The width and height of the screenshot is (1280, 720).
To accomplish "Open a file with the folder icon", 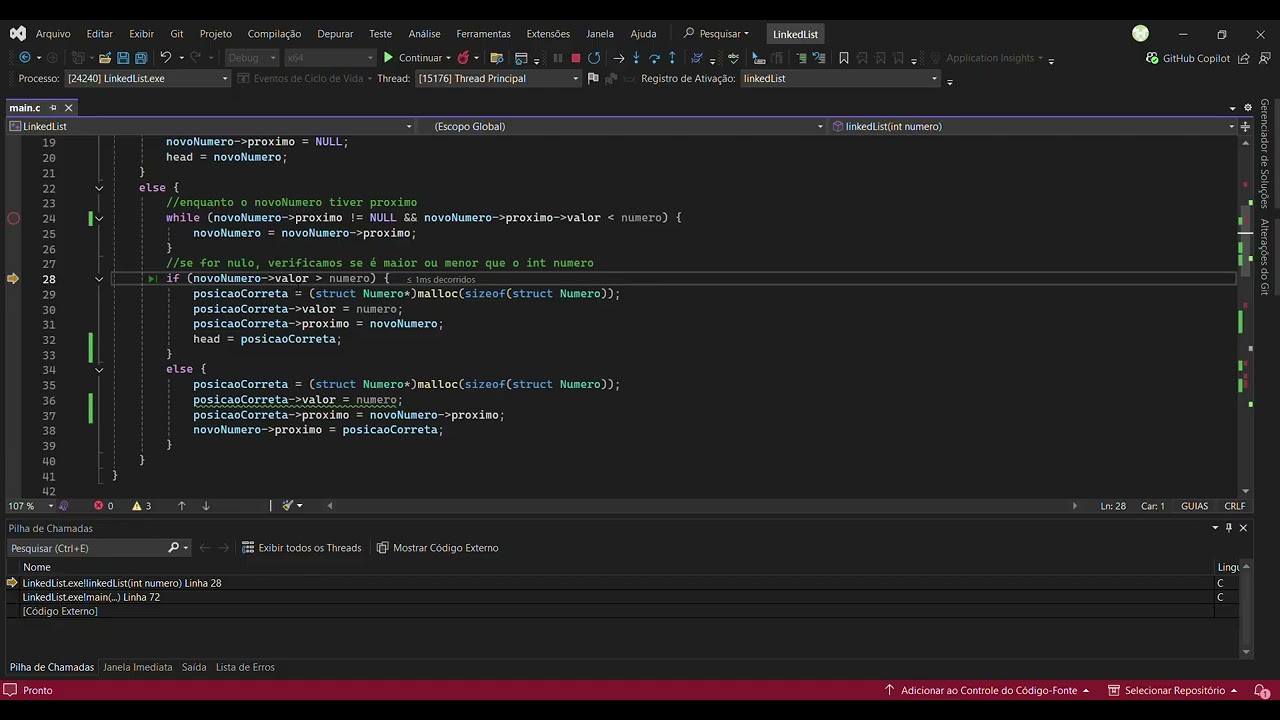I will (105, 58).
